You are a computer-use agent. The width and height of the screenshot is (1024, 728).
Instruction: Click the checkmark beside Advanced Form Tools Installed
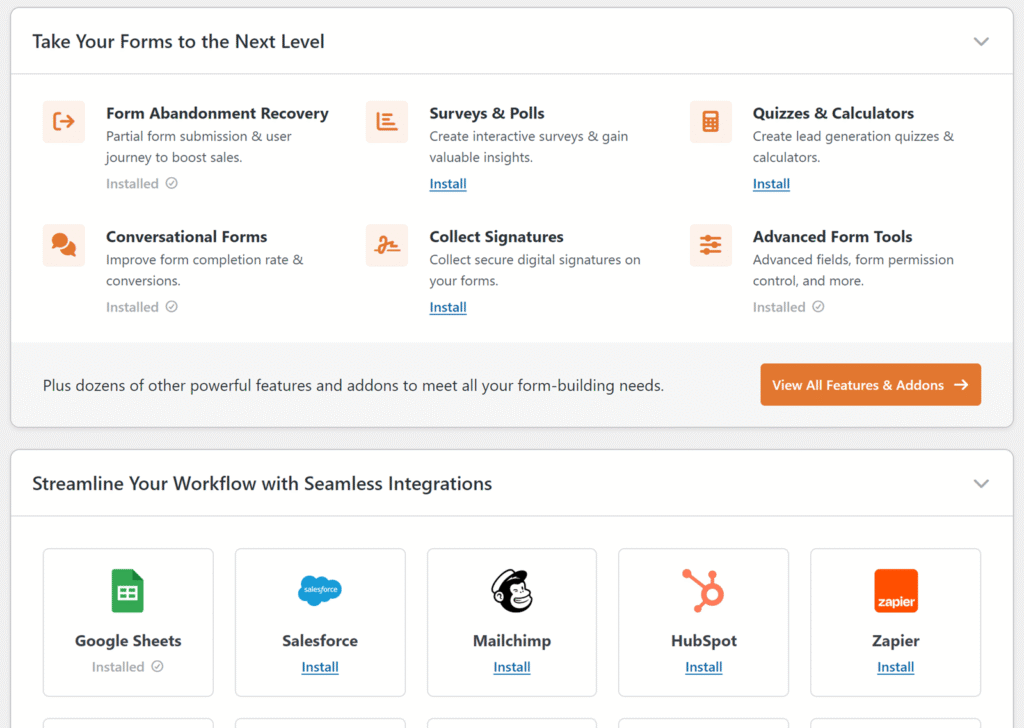(x=818, y=306)
